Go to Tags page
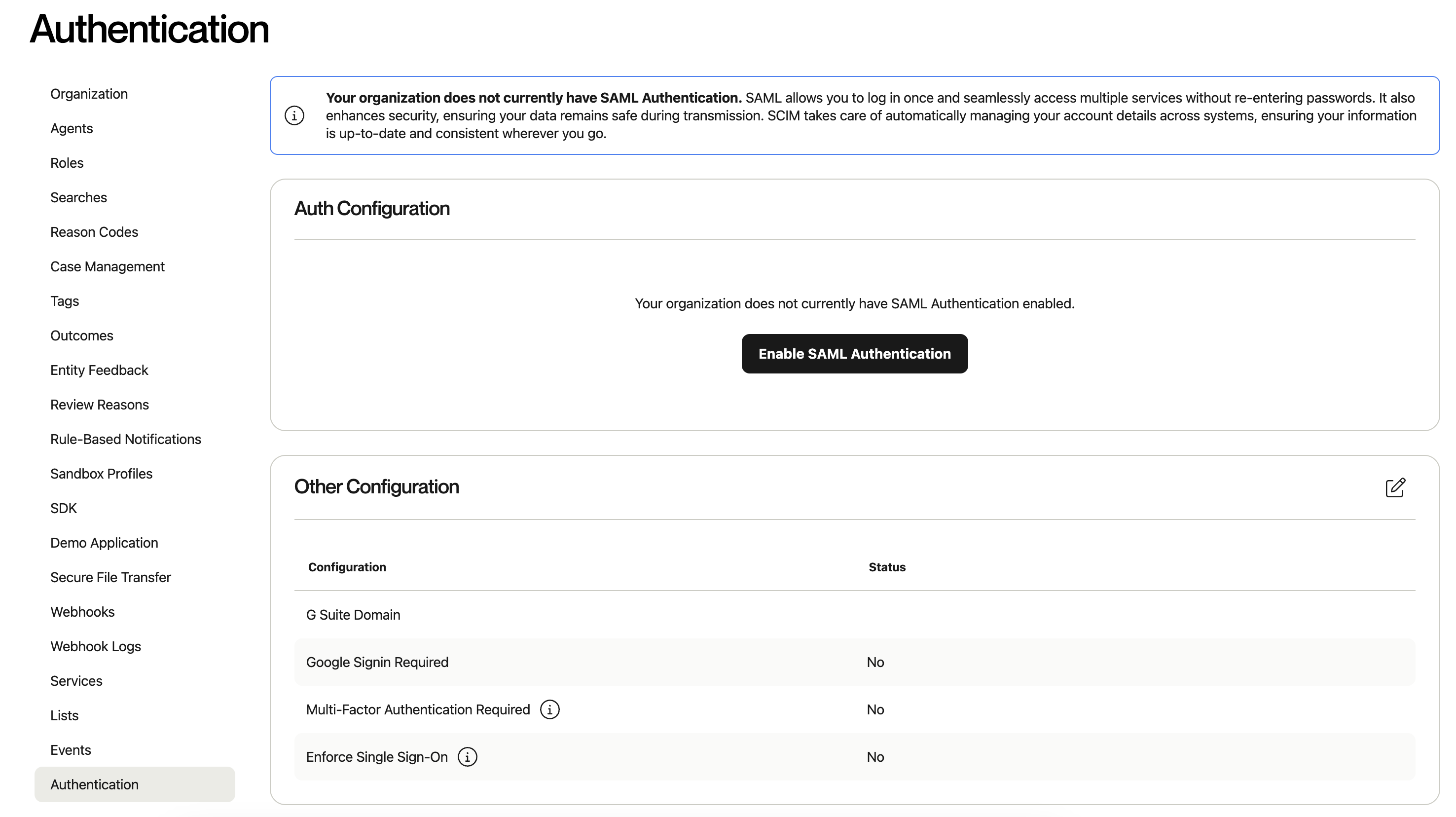Viewport: 1456px width, 817px height. [65, 301]
